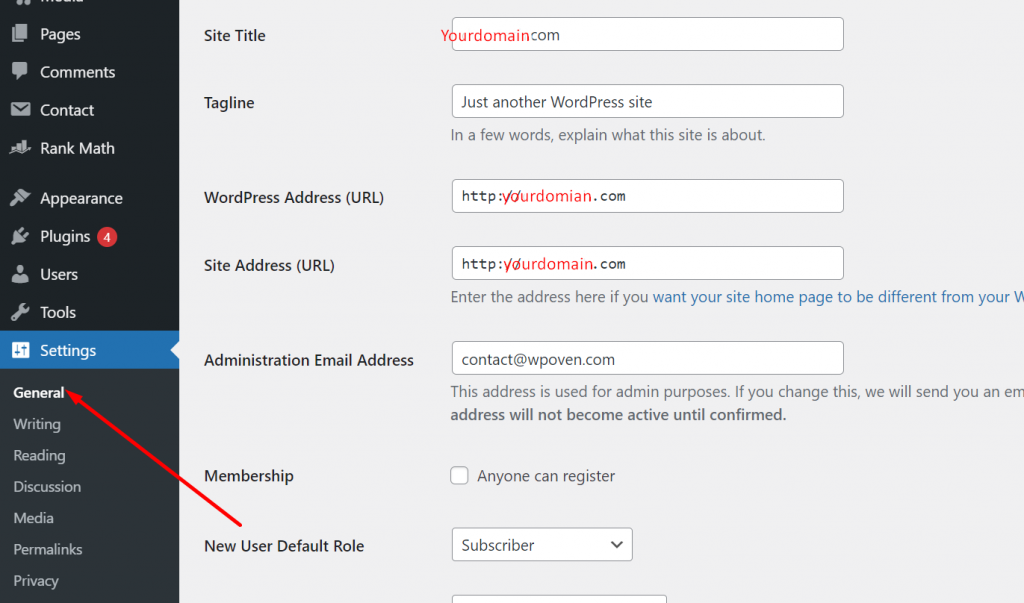Focus the Administration Email Address field

[x=647, y=359]
